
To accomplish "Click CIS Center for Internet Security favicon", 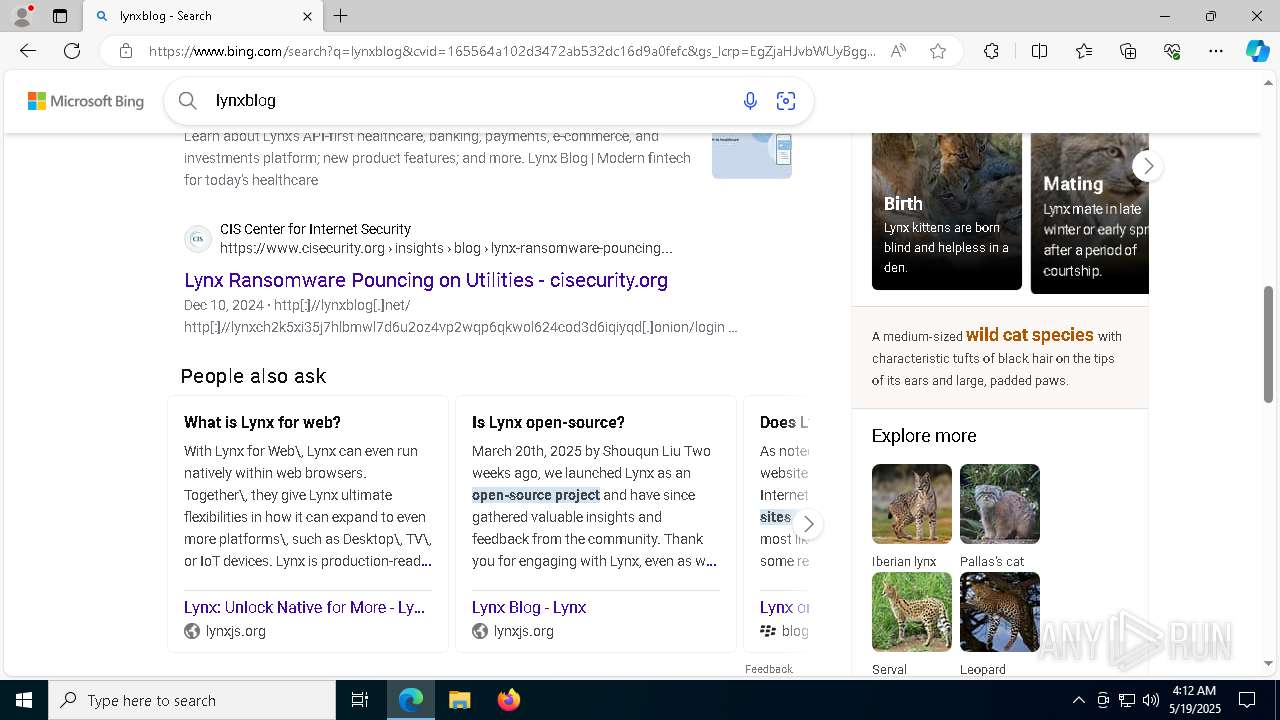I will tap(198, 239).
